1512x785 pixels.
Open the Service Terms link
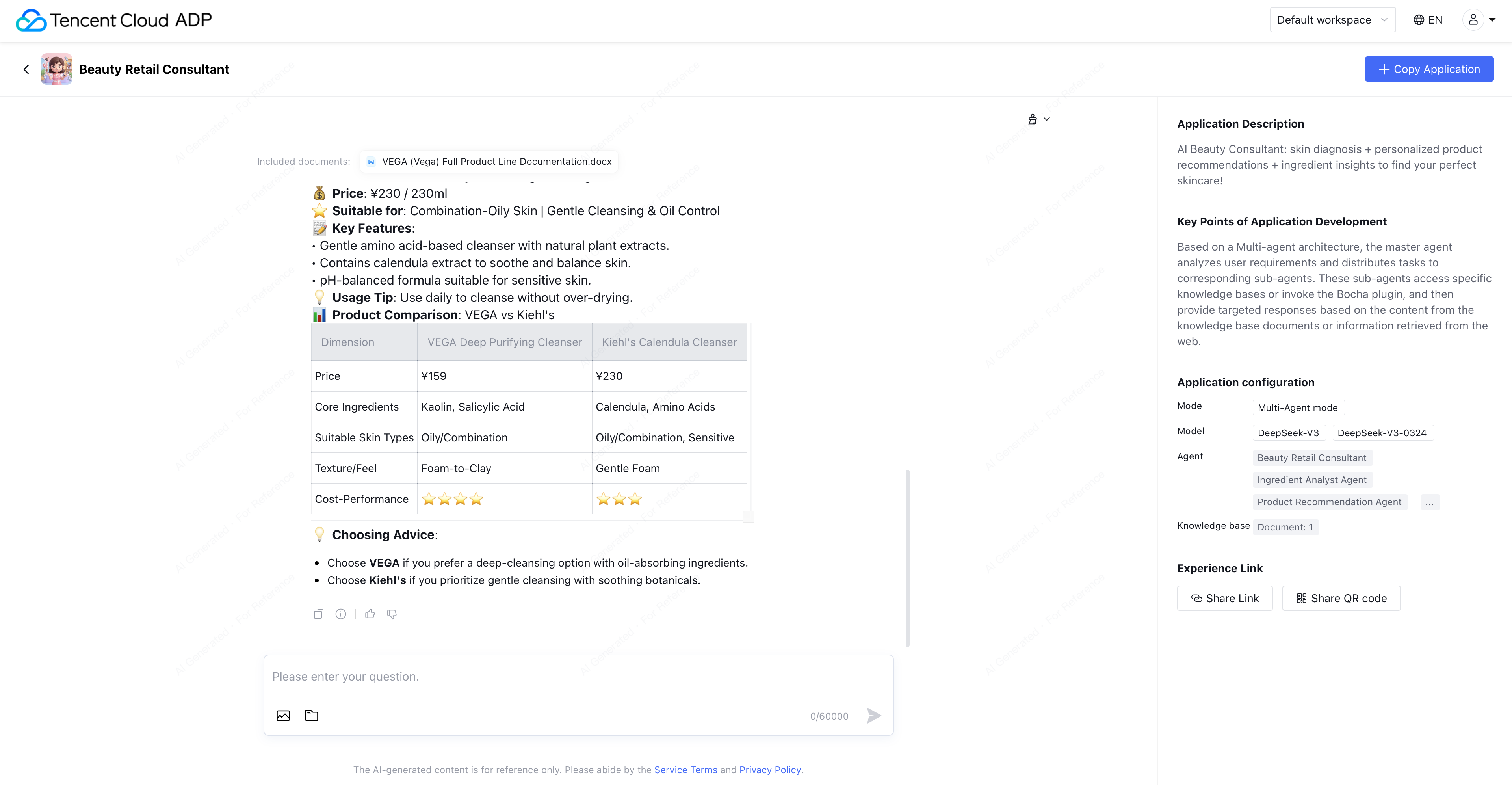[x=685, y=770]
